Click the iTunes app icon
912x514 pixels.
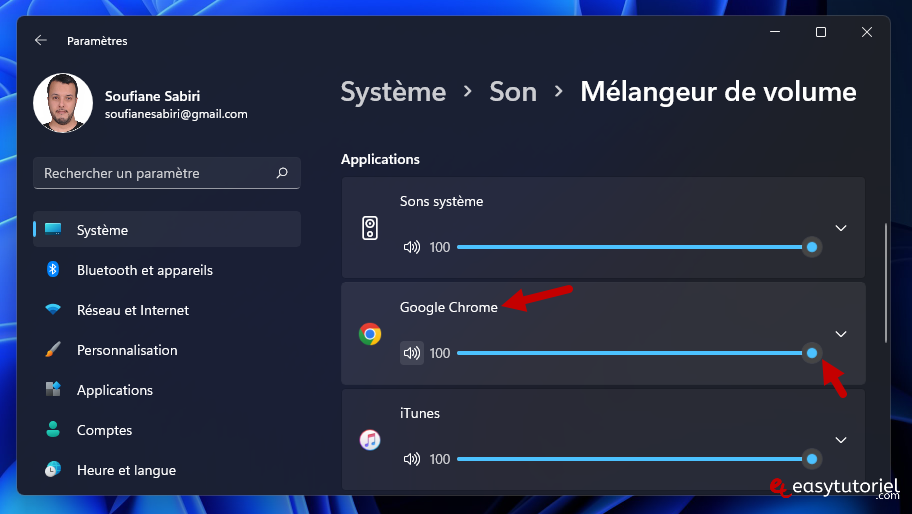[x=370, y=440]
